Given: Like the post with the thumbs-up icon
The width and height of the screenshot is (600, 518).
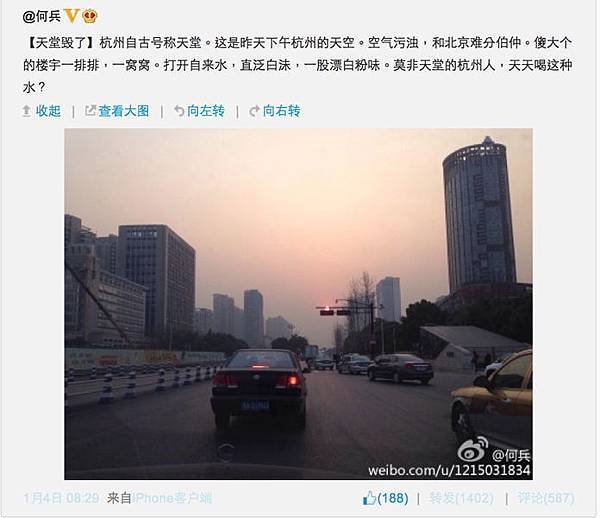Looking at the screenshot, I should pos(369,498).
